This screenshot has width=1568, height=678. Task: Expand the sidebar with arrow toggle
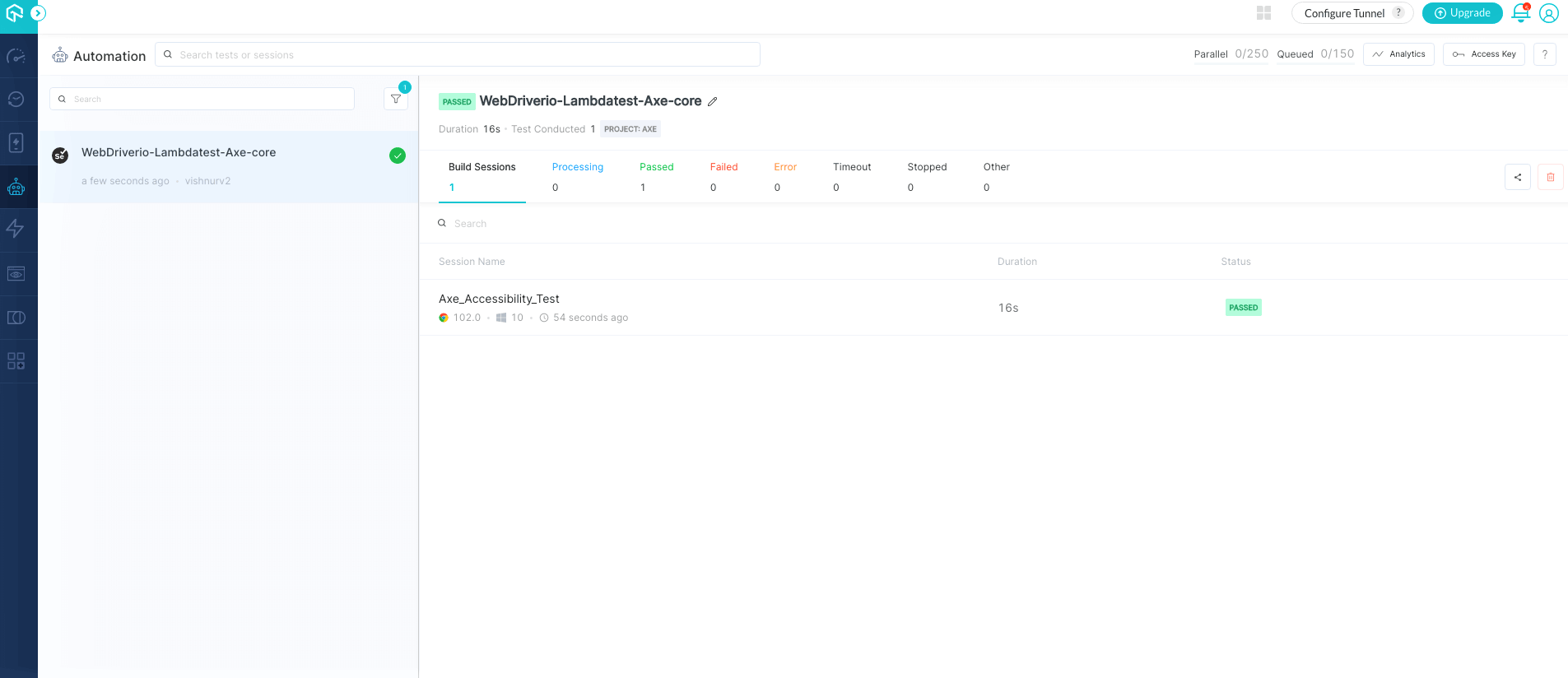(x=38, y=13)
